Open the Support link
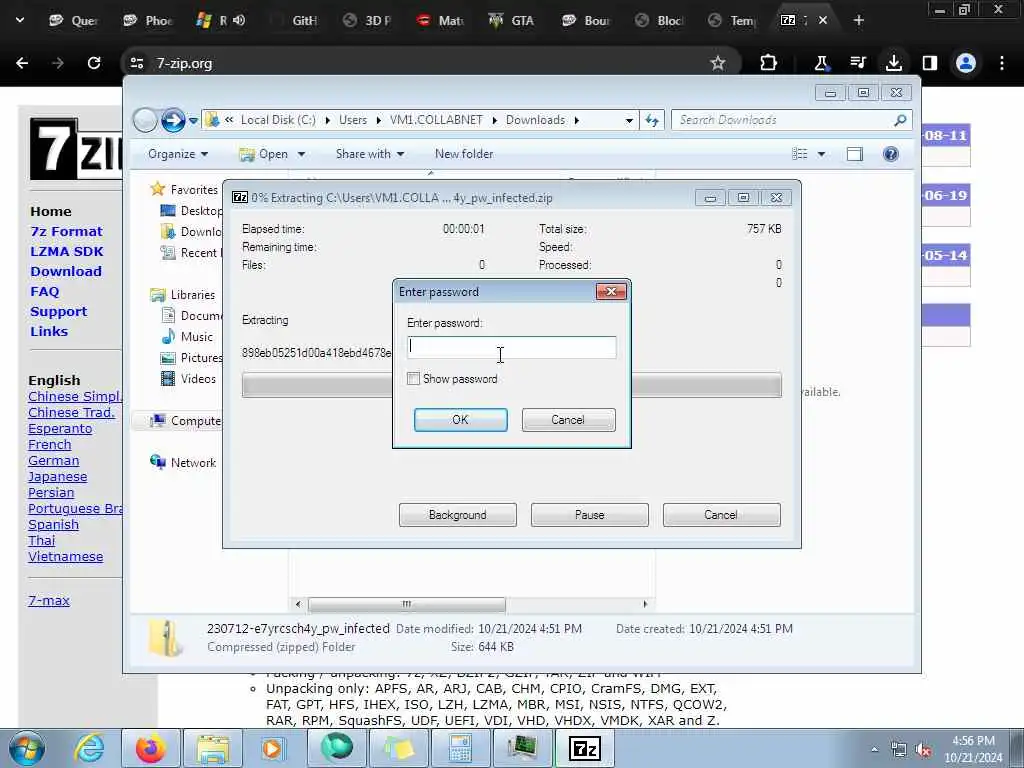This screenshot has width=1024, height=768. click(58, 312)
